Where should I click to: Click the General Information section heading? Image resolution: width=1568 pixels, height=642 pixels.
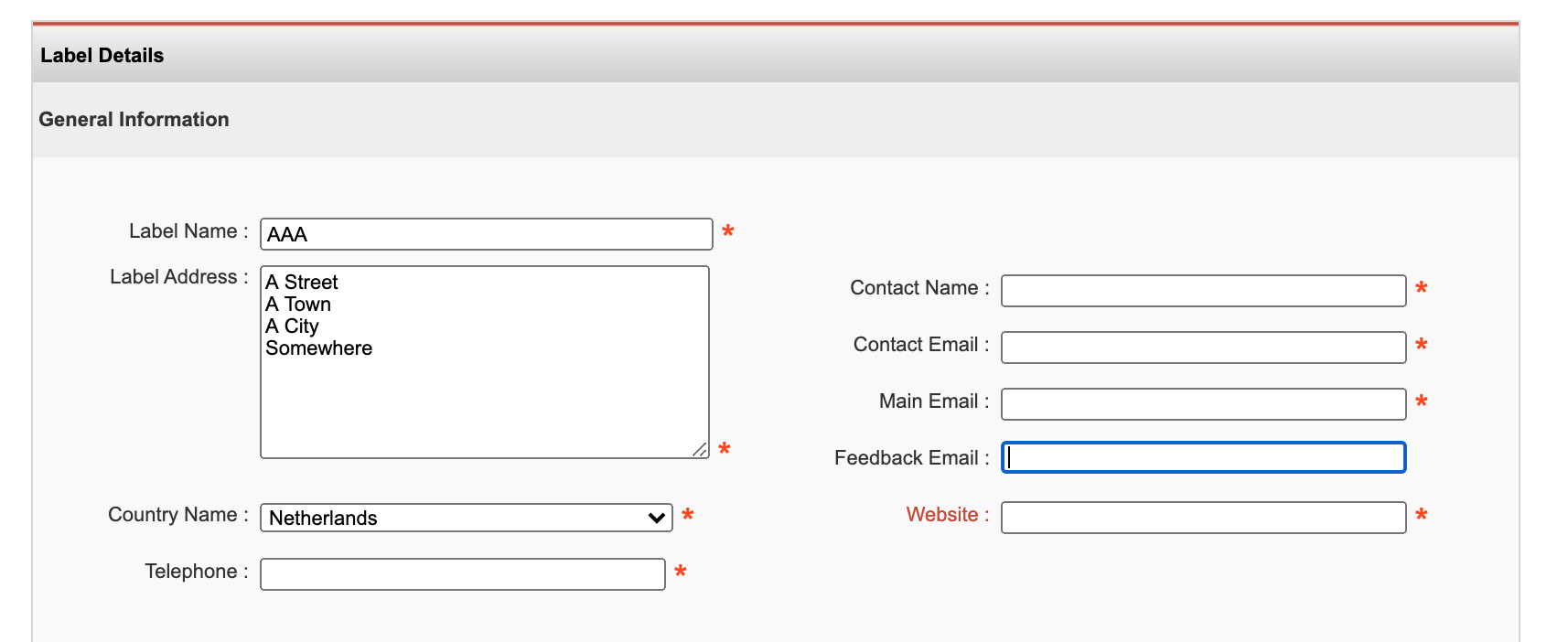tap(134, 120)
